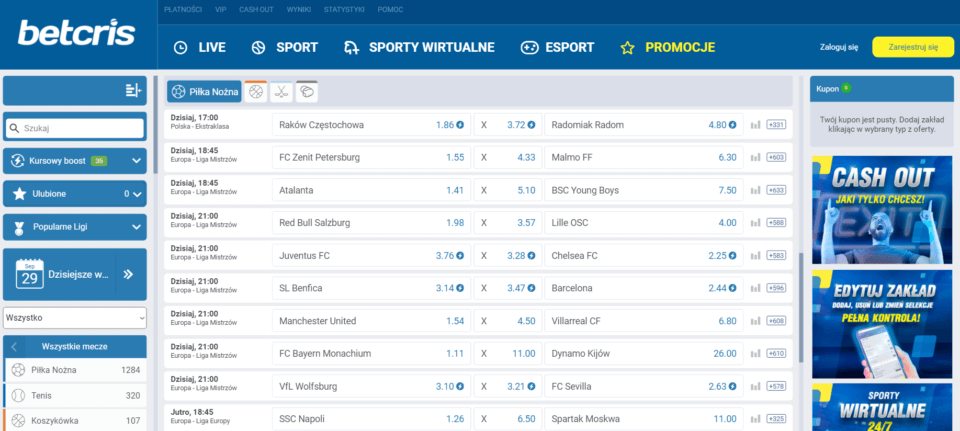960x431 pixels.
Task: Open the LIVE section
Action: [200, 48]
